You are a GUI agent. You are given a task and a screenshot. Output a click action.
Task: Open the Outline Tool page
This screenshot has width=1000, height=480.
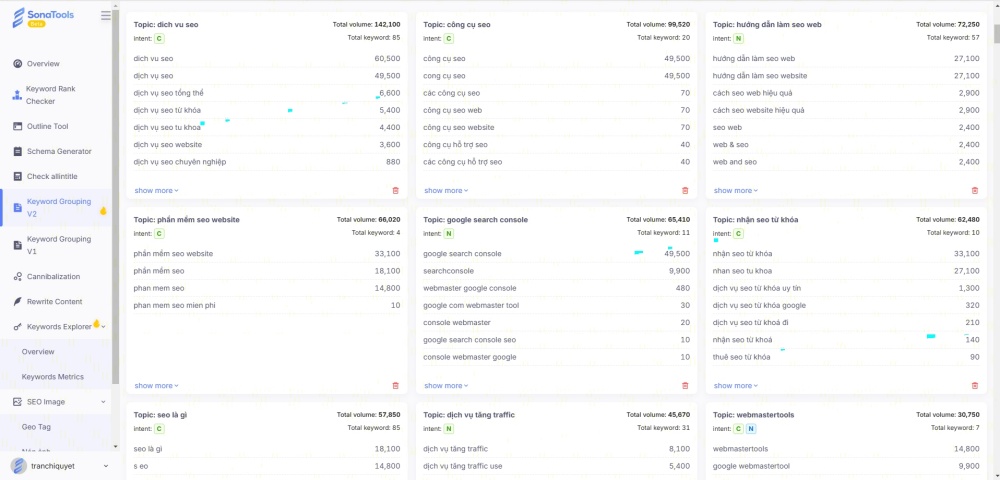point(47,127)
